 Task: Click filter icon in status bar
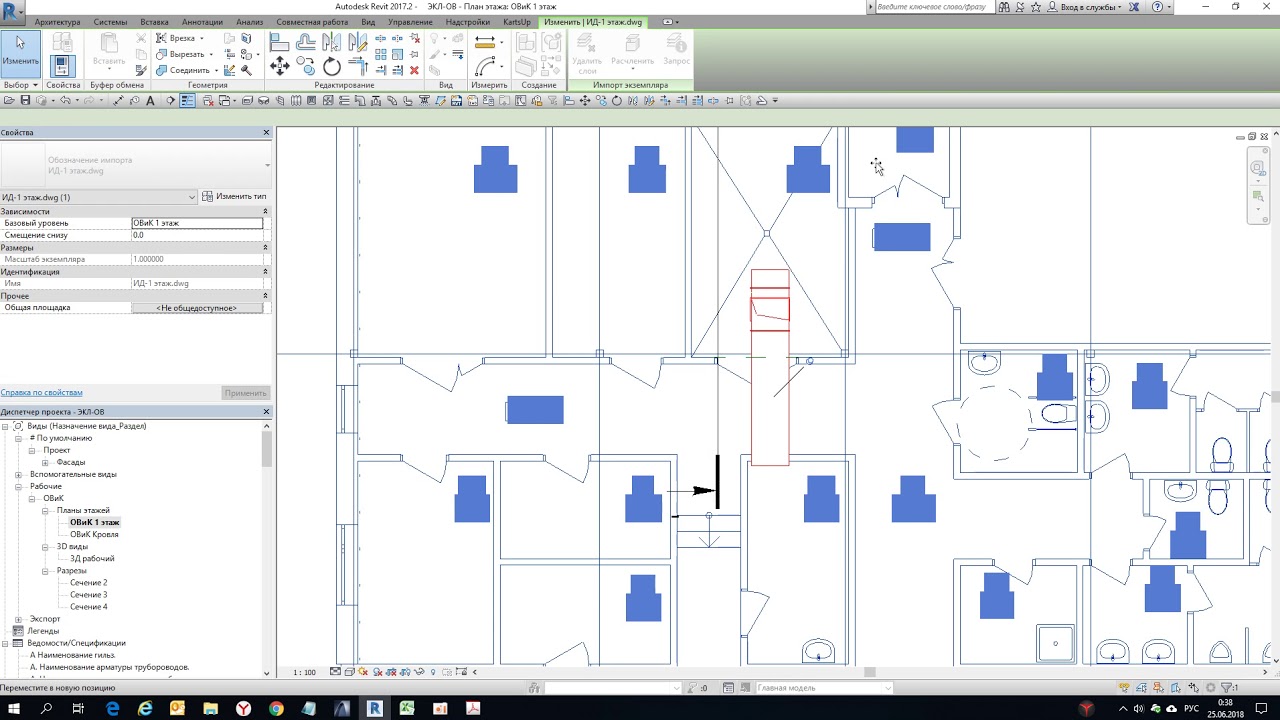[x=1226, y=688]
